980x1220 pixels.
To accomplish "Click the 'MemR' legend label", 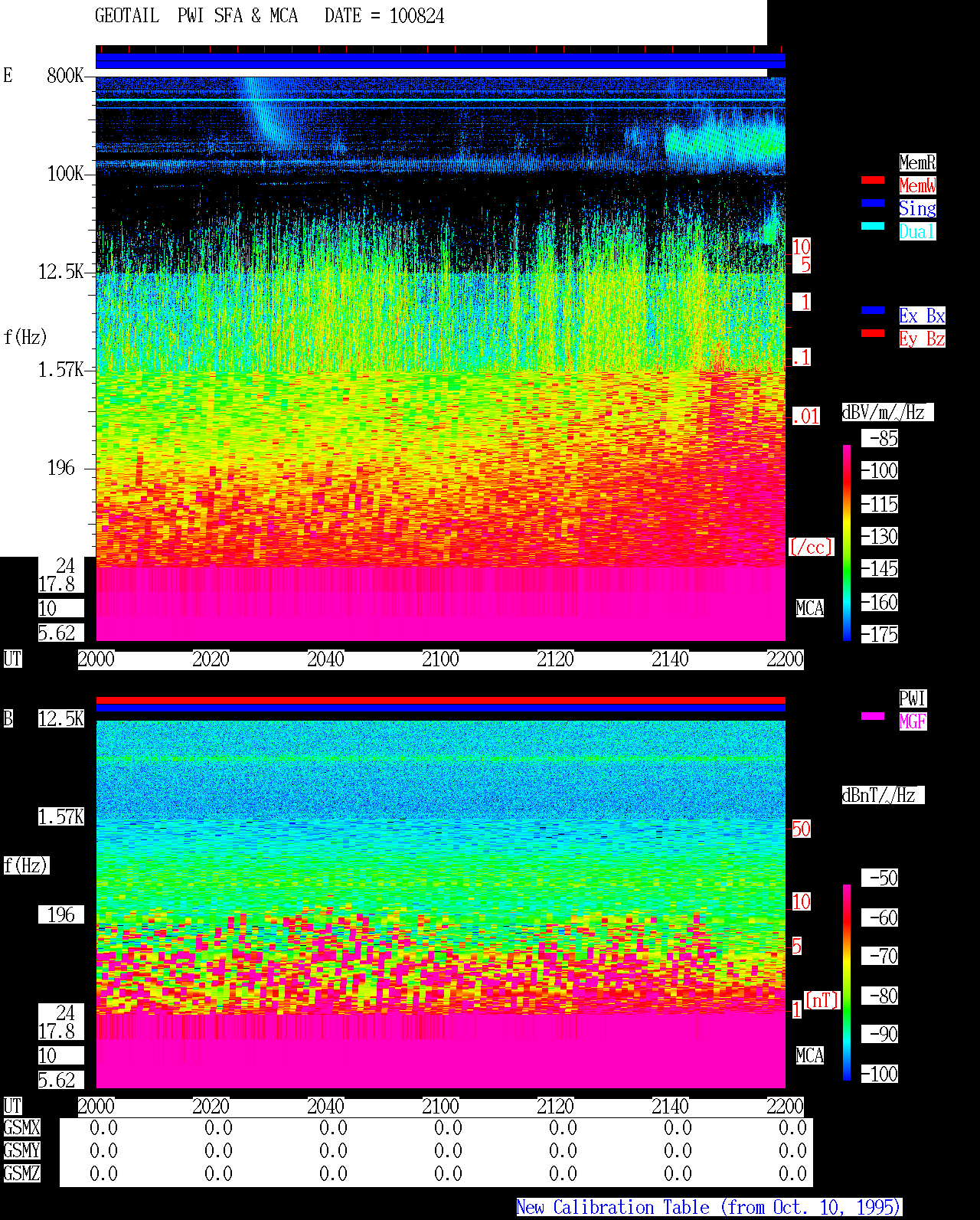I will 917,162.
